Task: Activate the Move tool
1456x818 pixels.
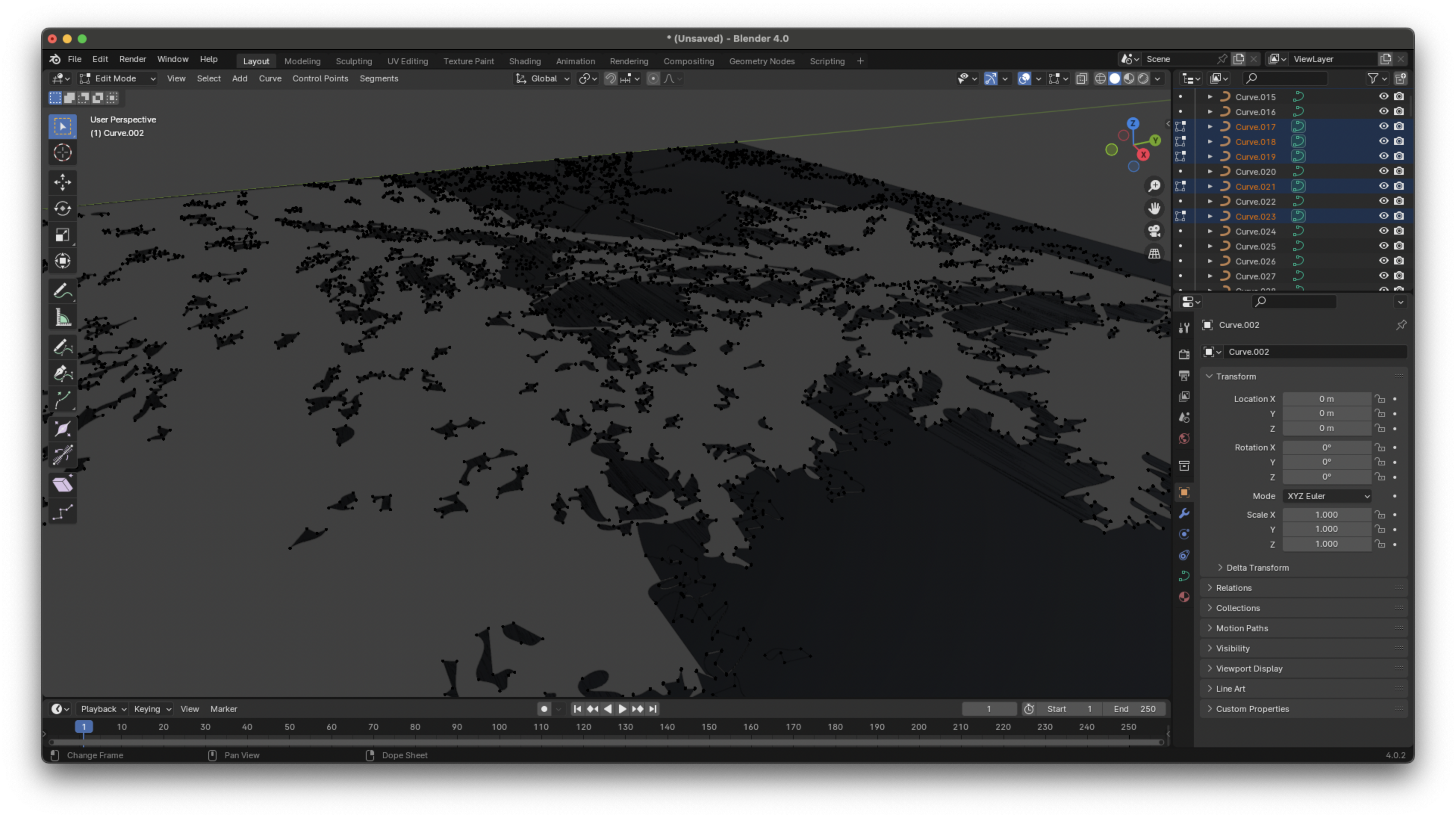Action: pyautogui.click(x=62, y=182)
